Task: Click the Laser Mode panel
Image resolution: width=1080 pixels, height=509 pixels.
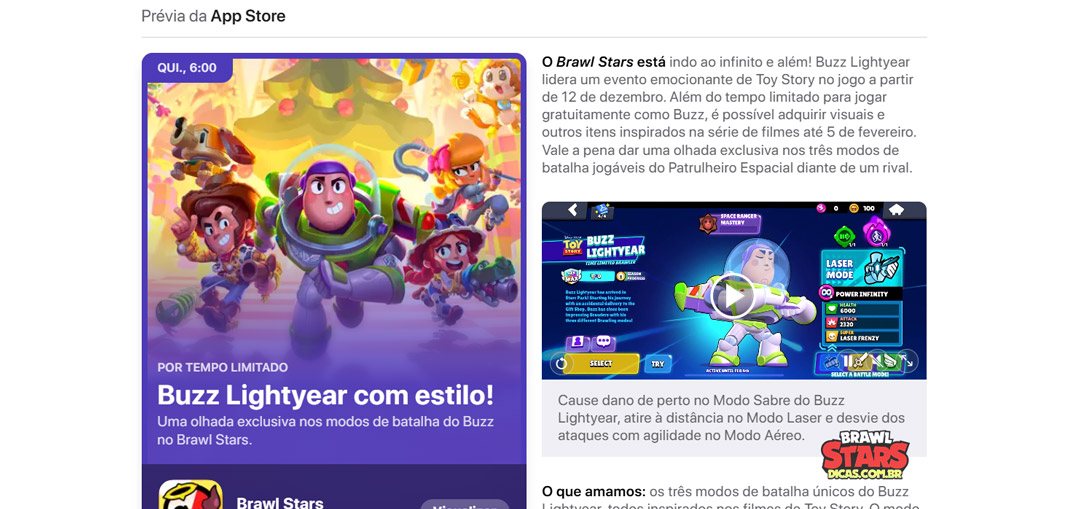Action: click(860, 269)
